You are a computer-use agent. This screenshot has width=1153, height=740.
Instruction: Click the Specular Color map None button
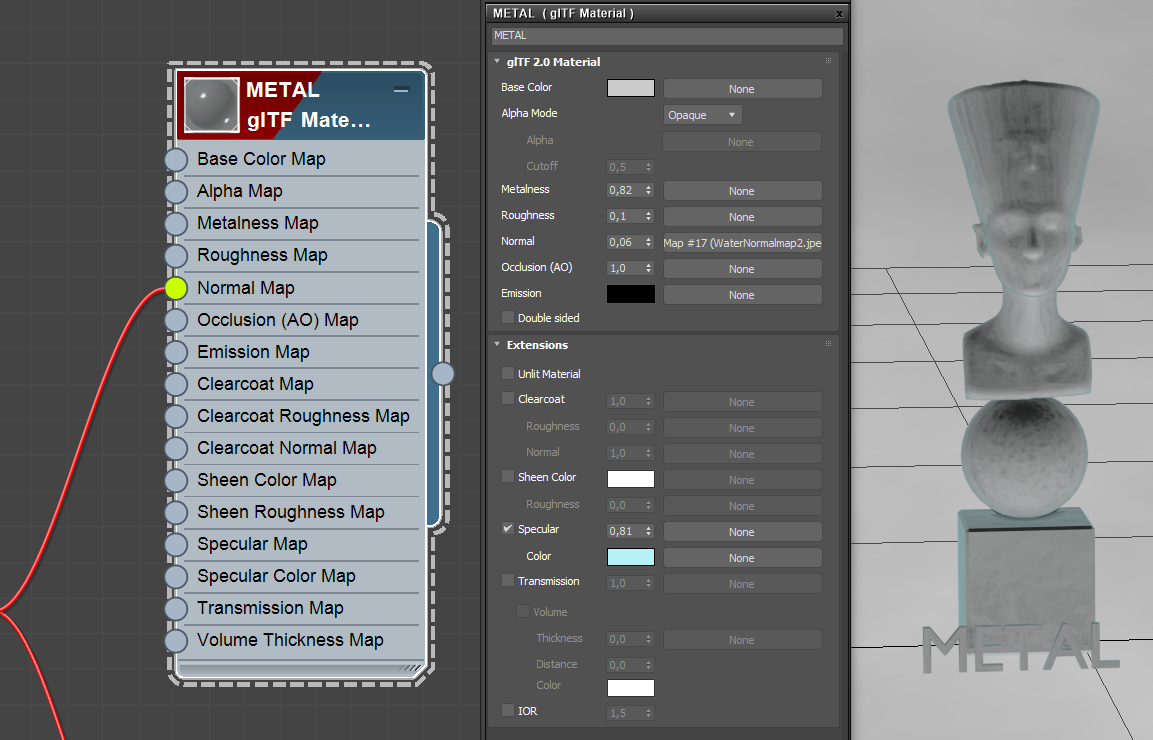[x=742, y=558]
